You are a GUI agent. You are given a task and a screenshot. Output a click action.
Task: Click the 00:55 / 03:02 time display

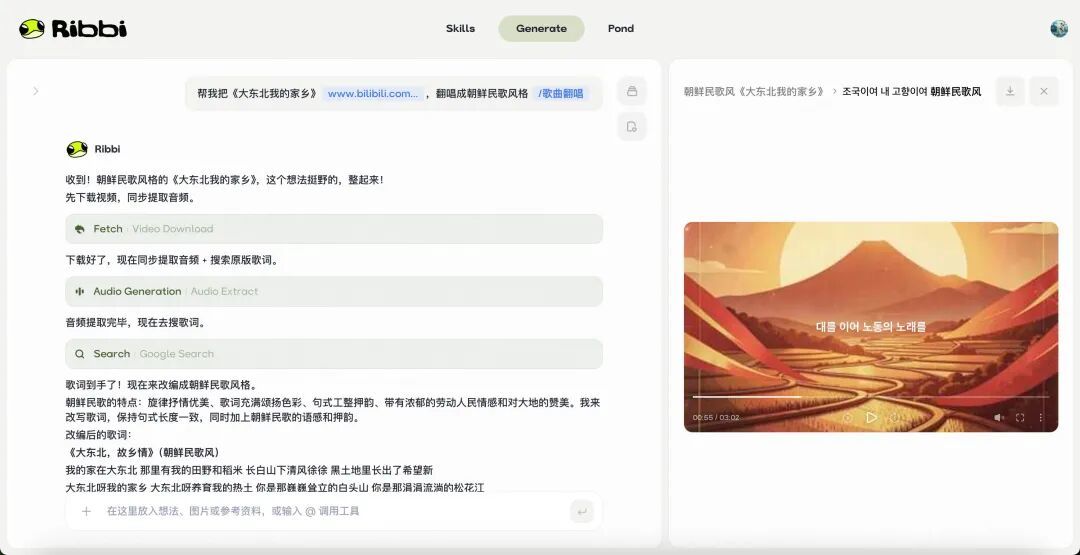click(716, 418)
